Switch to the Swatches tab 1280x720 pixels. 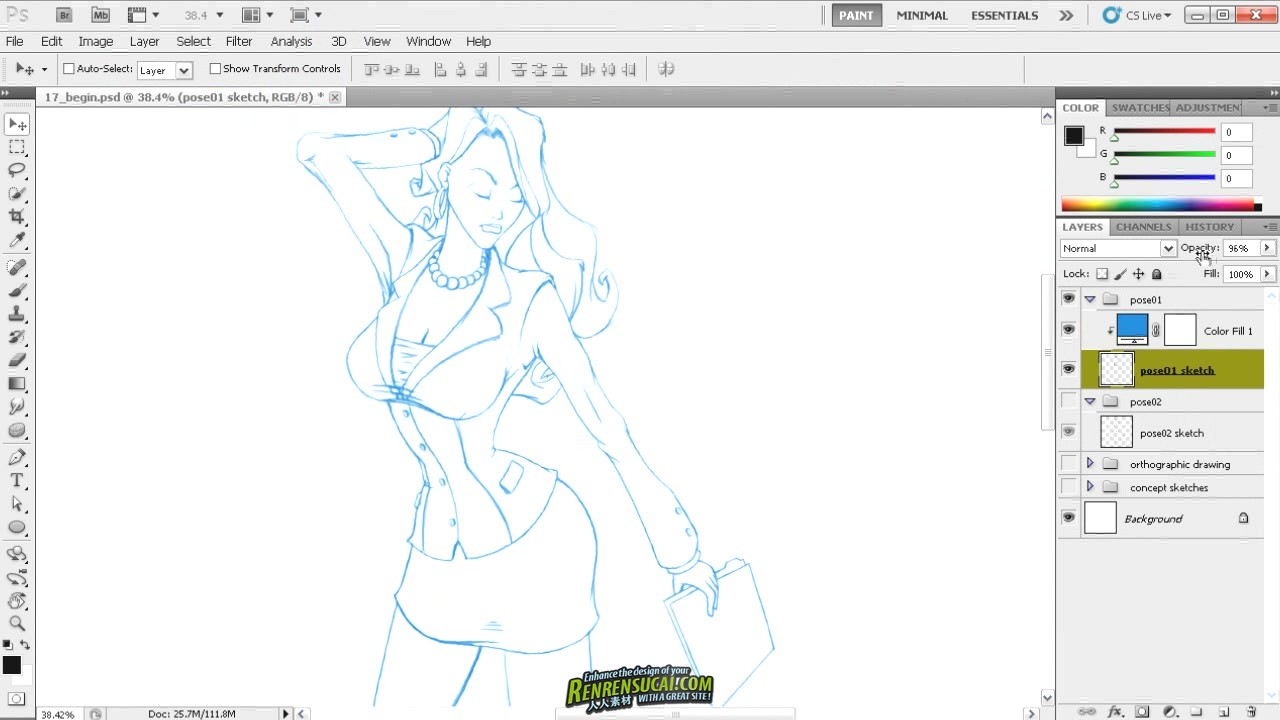[1140, 107]
